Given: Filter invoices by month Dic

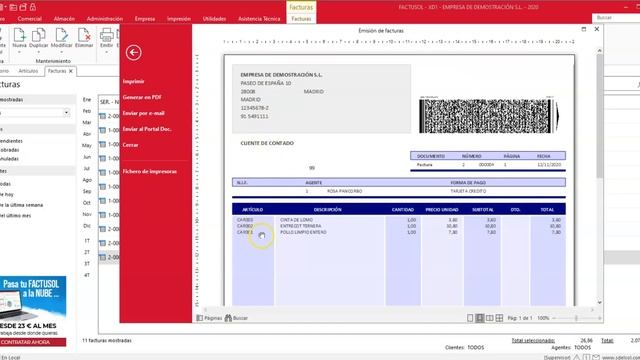Looking at the screenshot, I should (87, 226).
